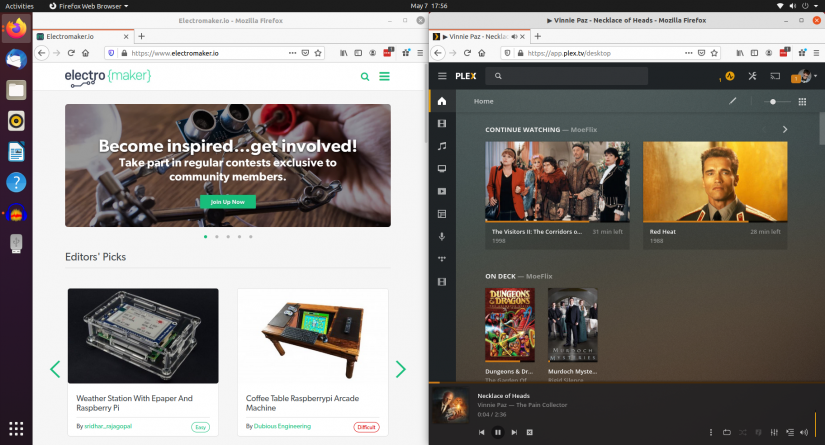825x445 pixels.
Task: Adjust the Plex poster size slider
Action: 777,102
